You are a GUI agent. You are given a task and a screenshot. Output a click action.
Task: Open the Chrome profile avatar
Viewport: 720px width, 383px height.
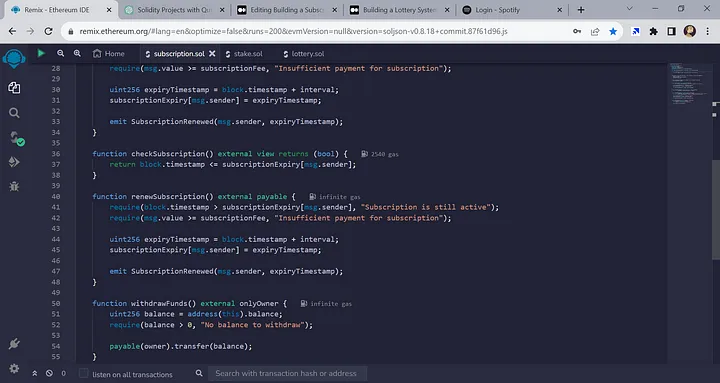690,31
